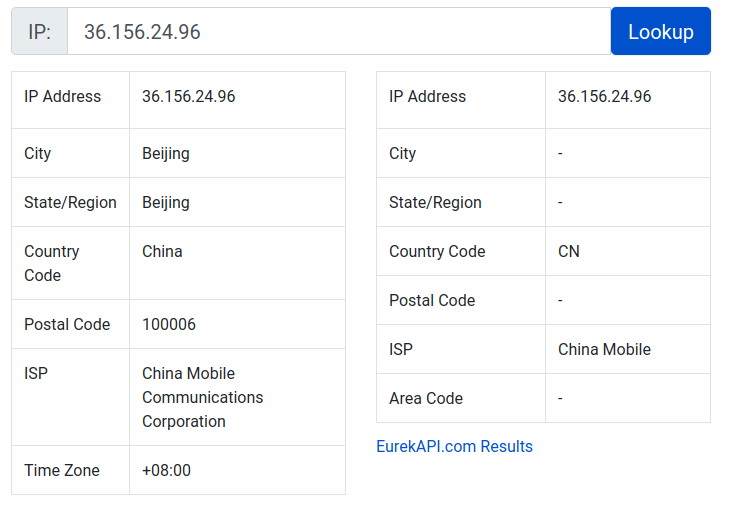Click the Postal Code label in right table
Image resolution: width=732 pixels, height=507 pixels.
pyautogui.click(x=432, y=301)
